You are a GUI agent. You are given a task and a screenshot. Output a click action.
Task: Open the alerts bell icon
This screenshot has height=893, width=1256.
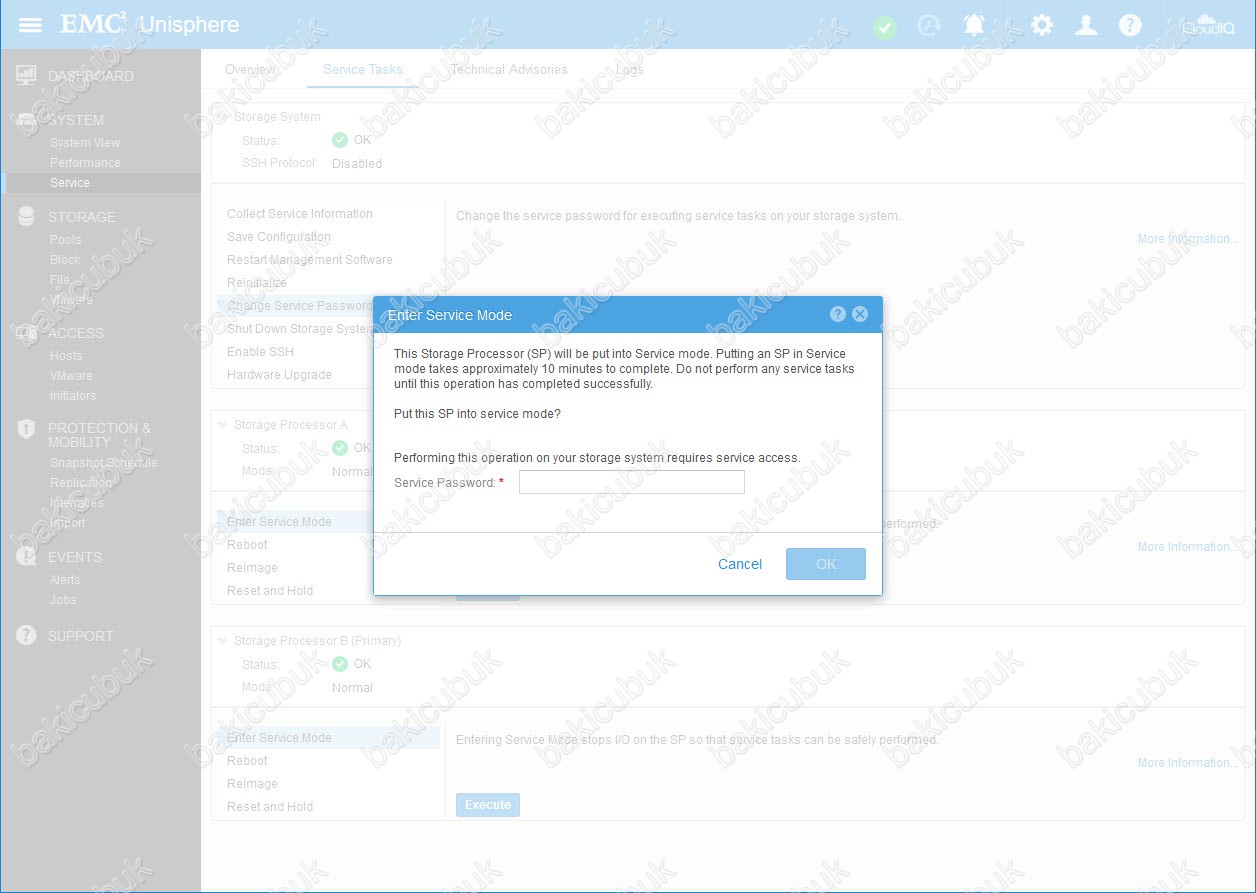tap(975, 25)
